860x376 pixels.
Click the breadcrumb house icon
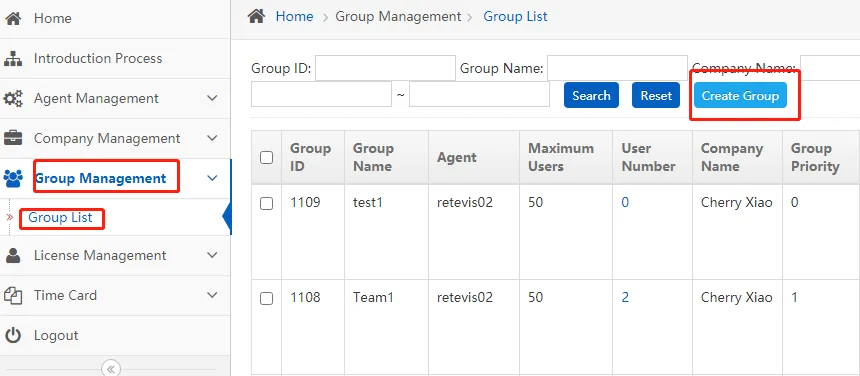click(x=256, y=16)
